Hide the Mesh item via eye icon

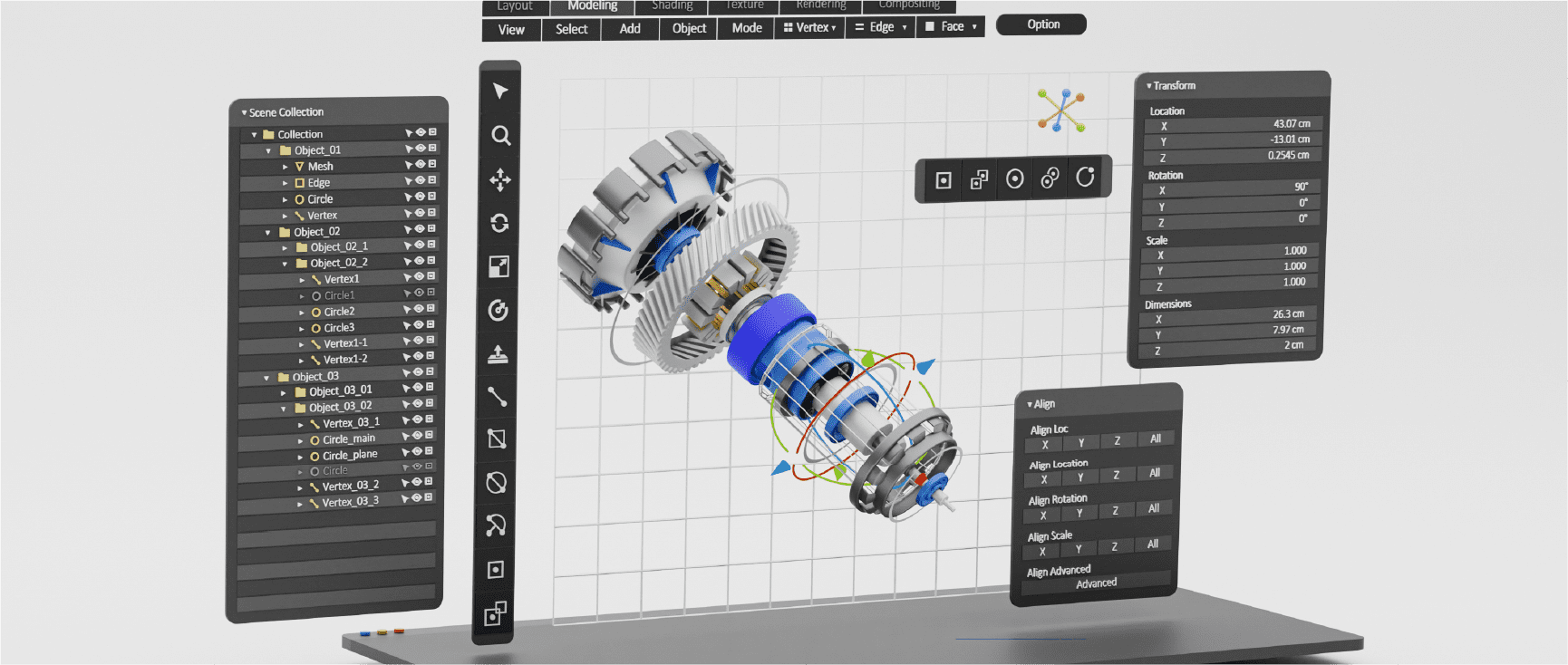421,165
